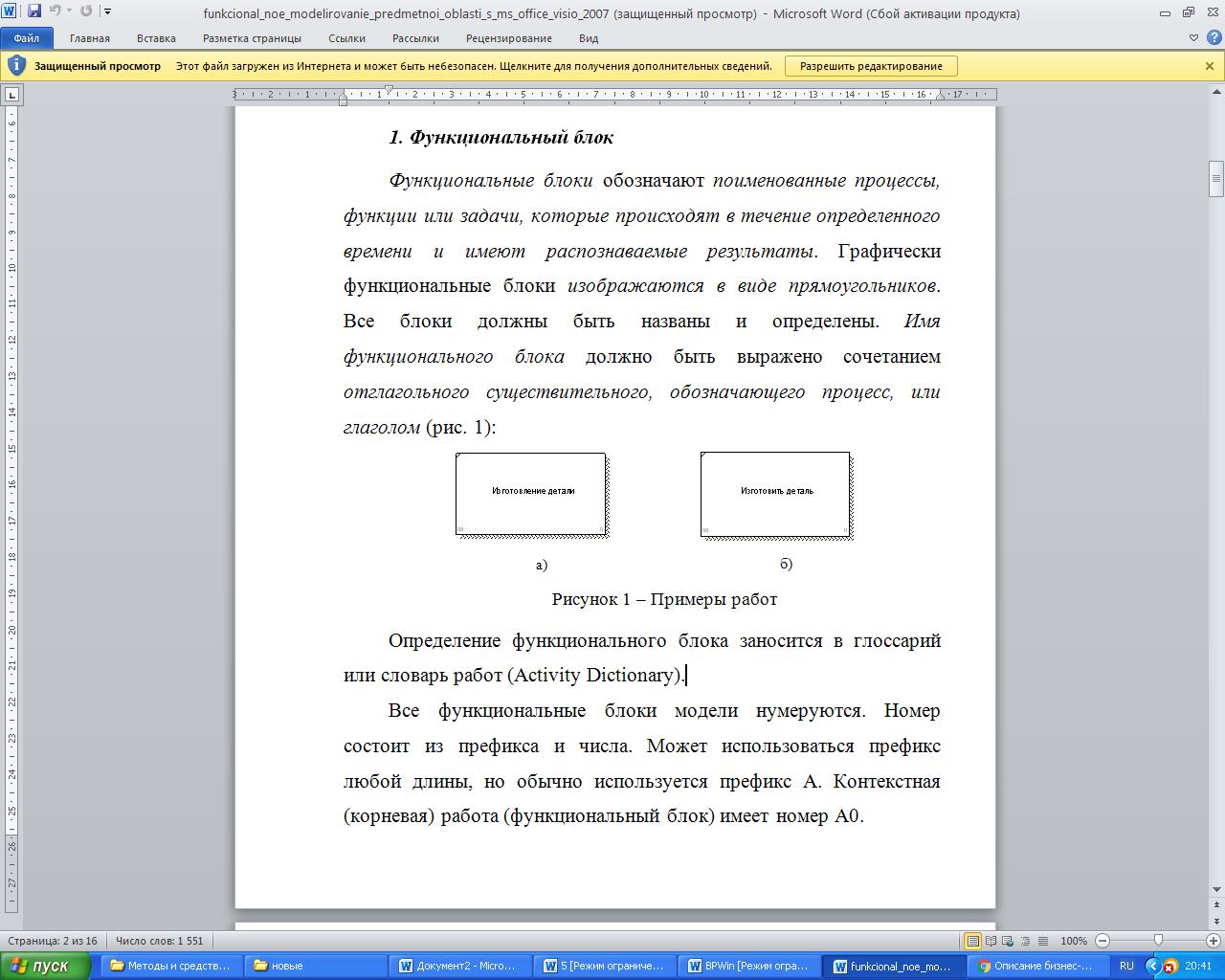Select Print Layout view icon
Screen dimensions: 1225x980
point(973,941)
